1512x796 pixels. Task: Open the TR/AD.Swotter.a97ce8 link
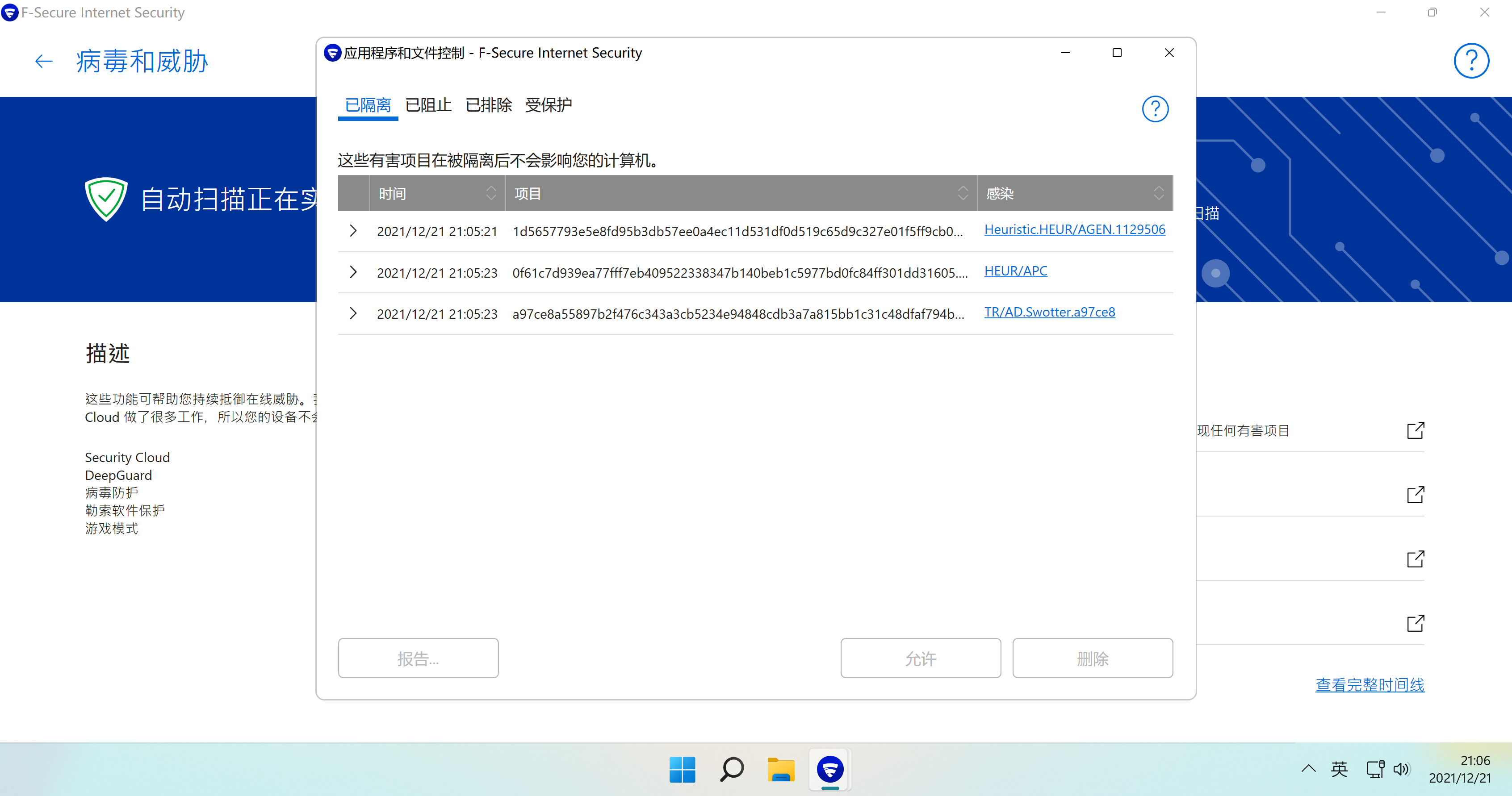tap(1049, 312)
